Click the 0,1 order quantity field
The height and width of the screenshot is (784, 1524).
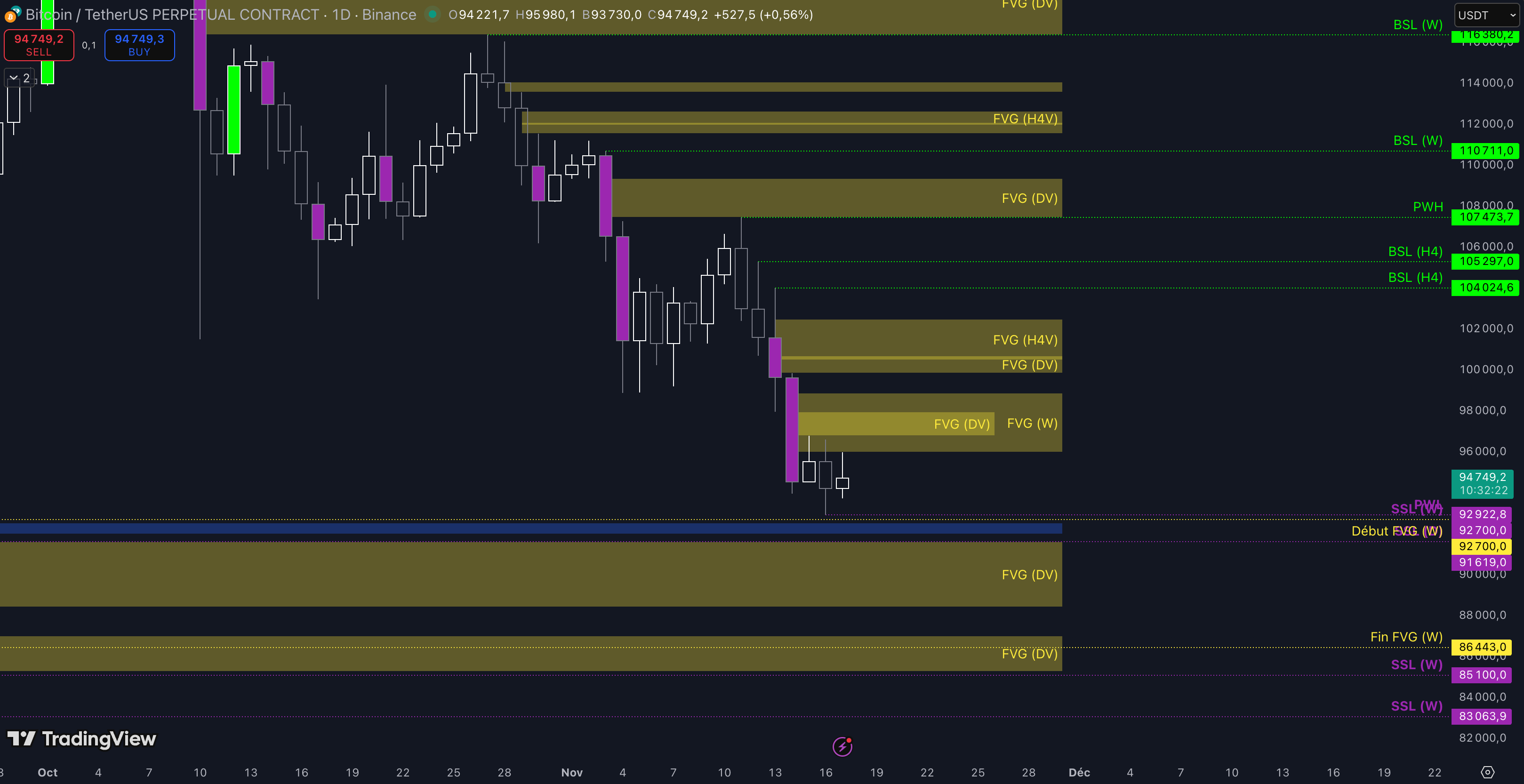(x=89, y=46)
